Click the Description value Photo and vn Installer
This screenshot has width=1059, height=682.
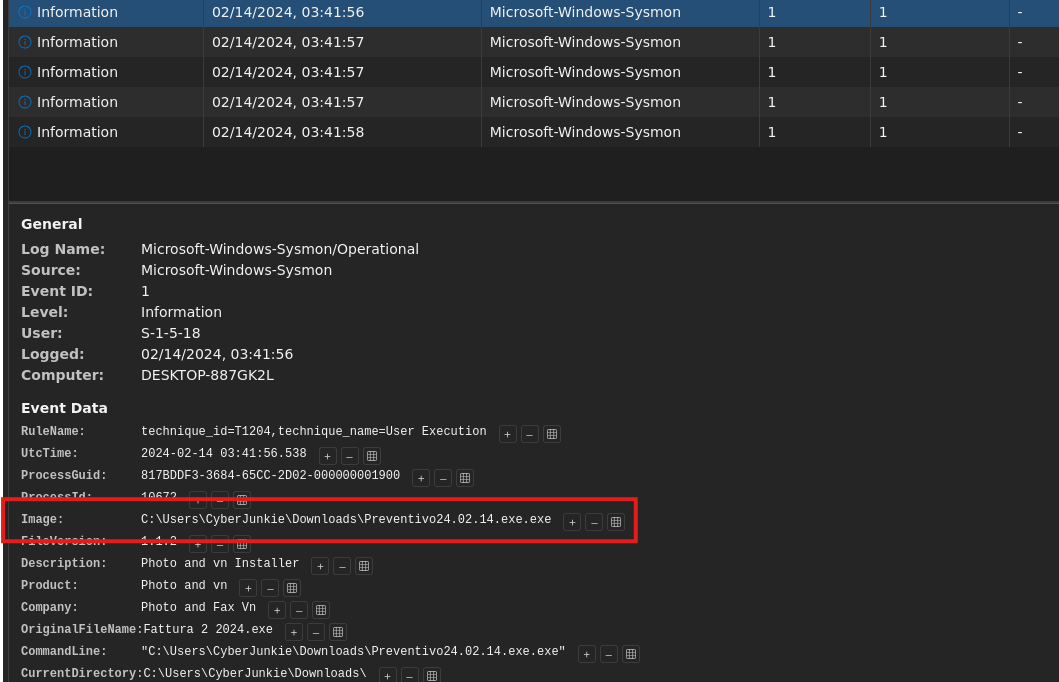coord(219,562)
